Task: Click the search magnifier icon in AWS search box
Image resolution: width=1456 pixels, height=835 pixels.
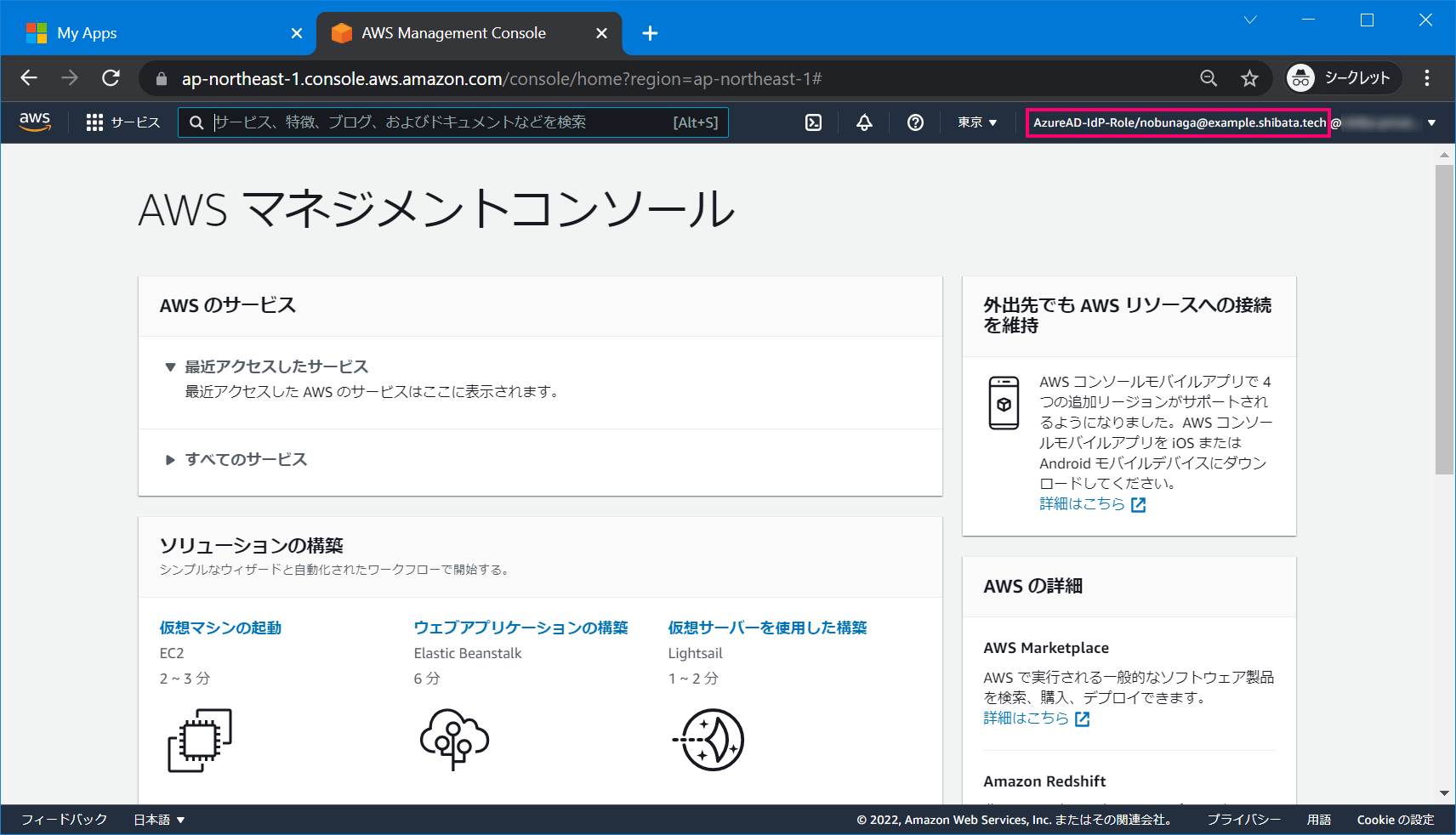Action: click(x=196, y=122)
